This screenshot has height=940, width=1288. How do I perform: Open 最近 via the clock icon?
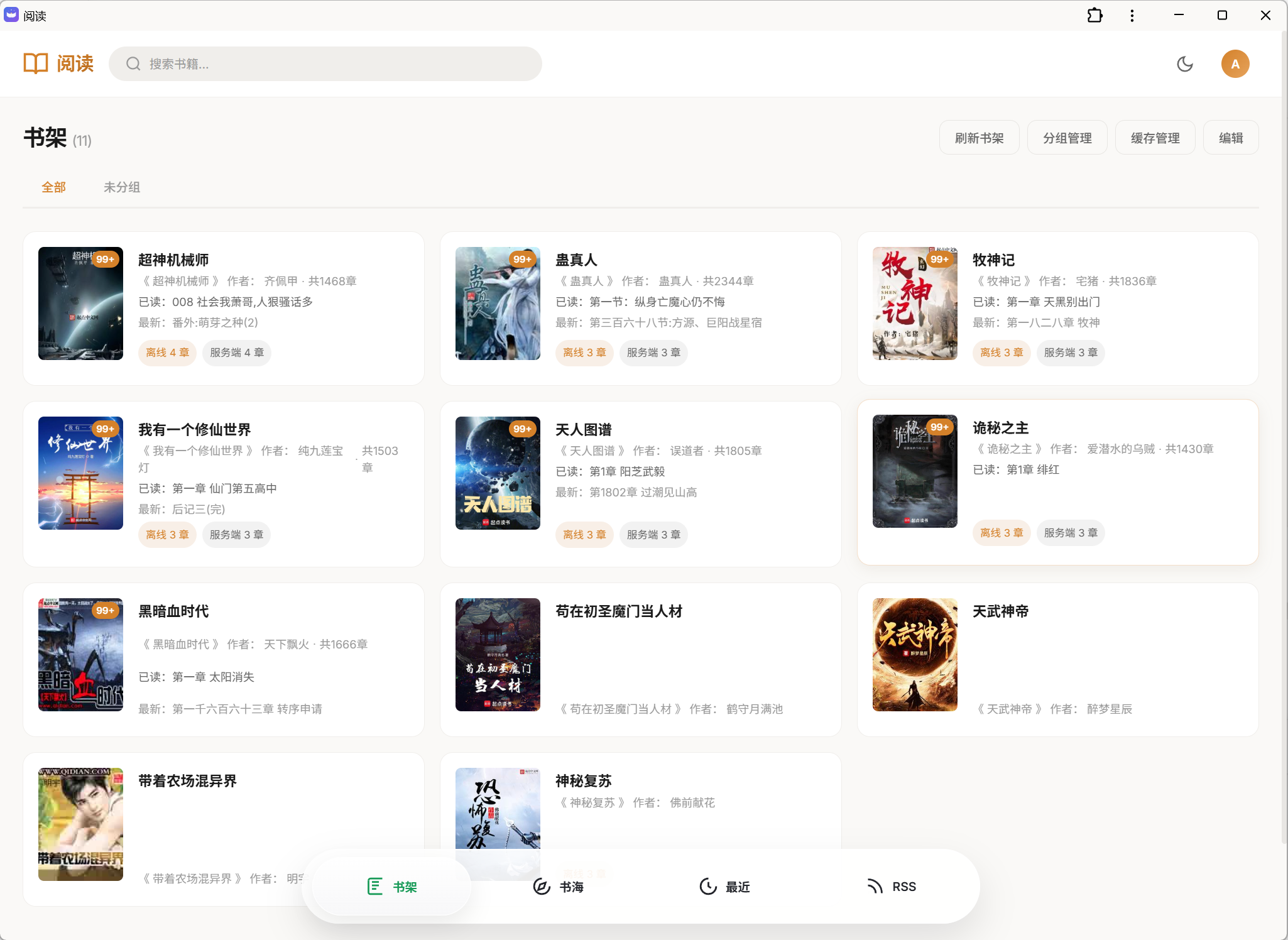(x=707, y=886)
